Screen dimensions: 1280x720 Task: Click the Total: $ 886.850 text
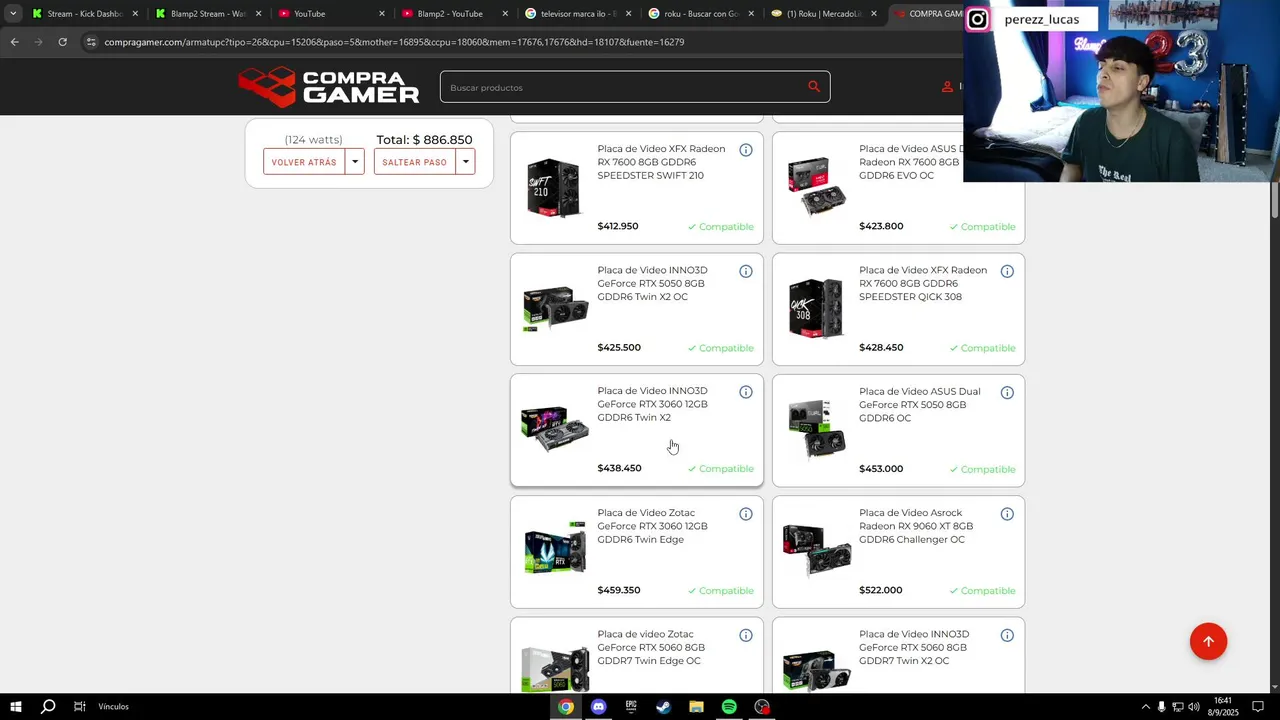(x=424, y=140)
